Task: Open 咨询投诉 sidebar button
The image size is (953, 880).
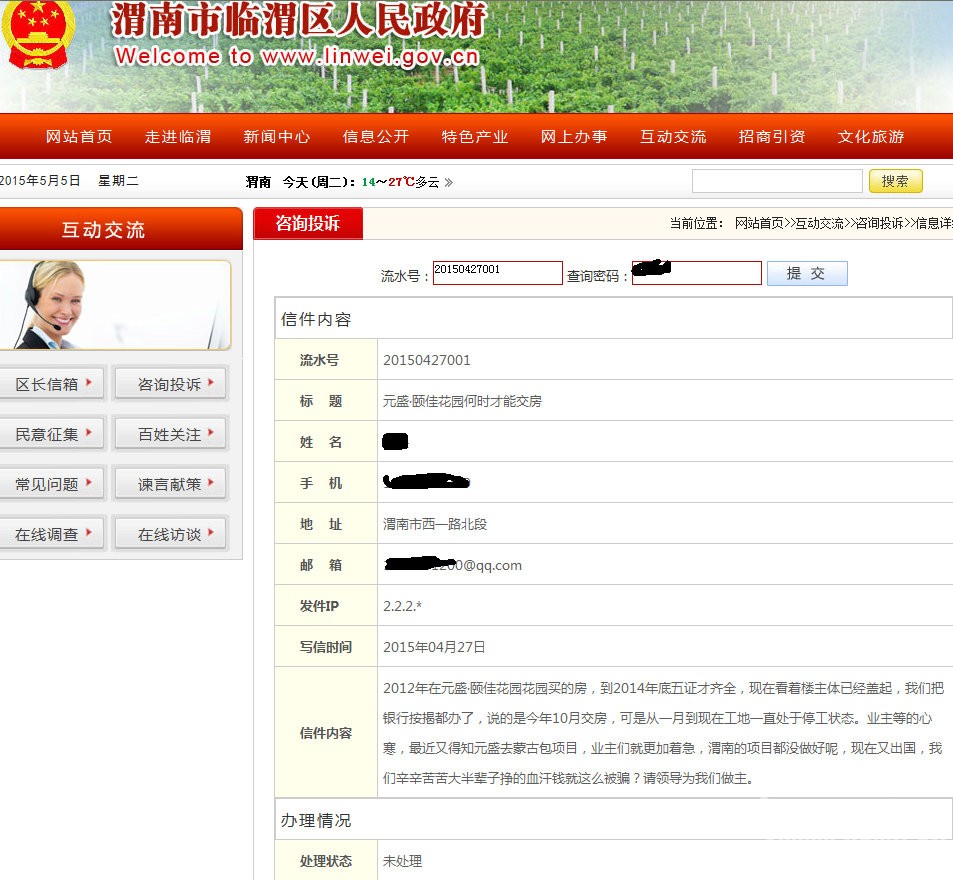Action: (x=171, y=383)
